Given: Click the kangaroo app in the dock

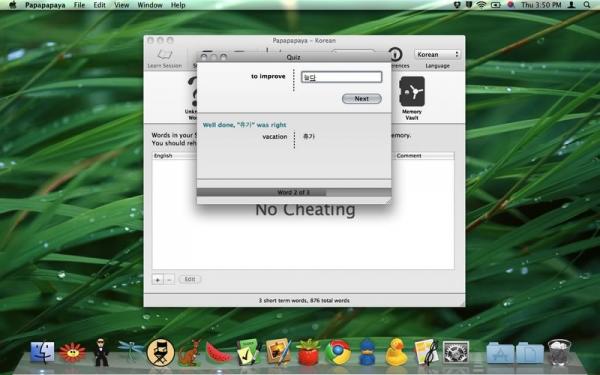Looking at the screenshot, I should pyautogui.click(x=189, y=352).
